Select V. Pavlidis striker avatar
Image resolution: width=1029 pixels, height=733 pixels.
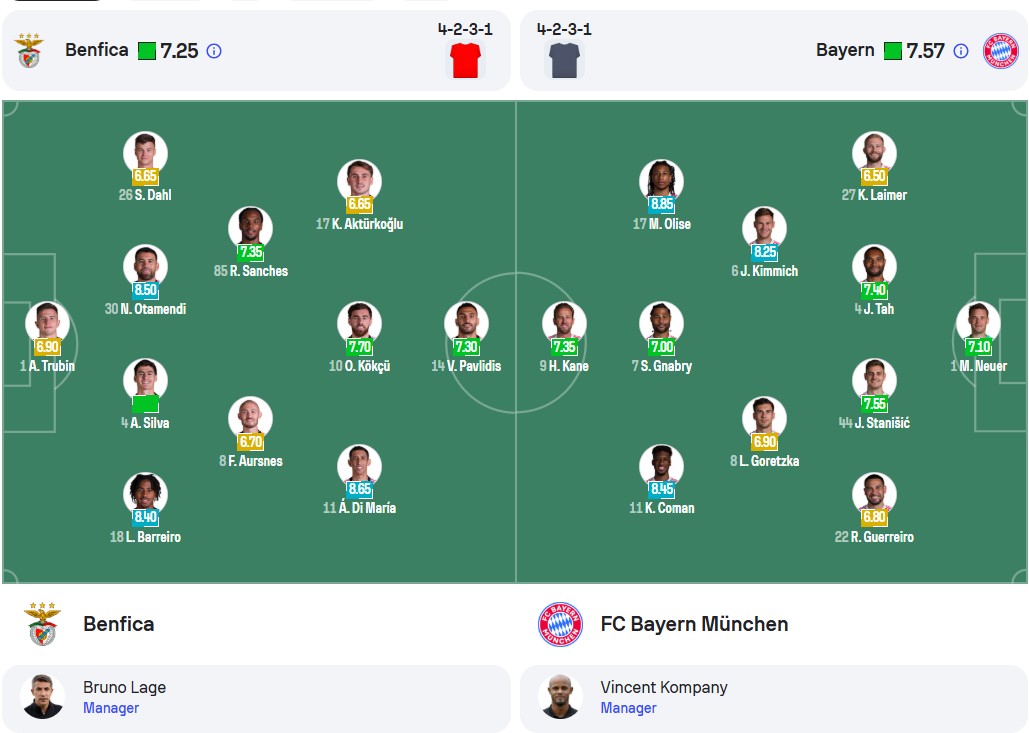[466, 323]
